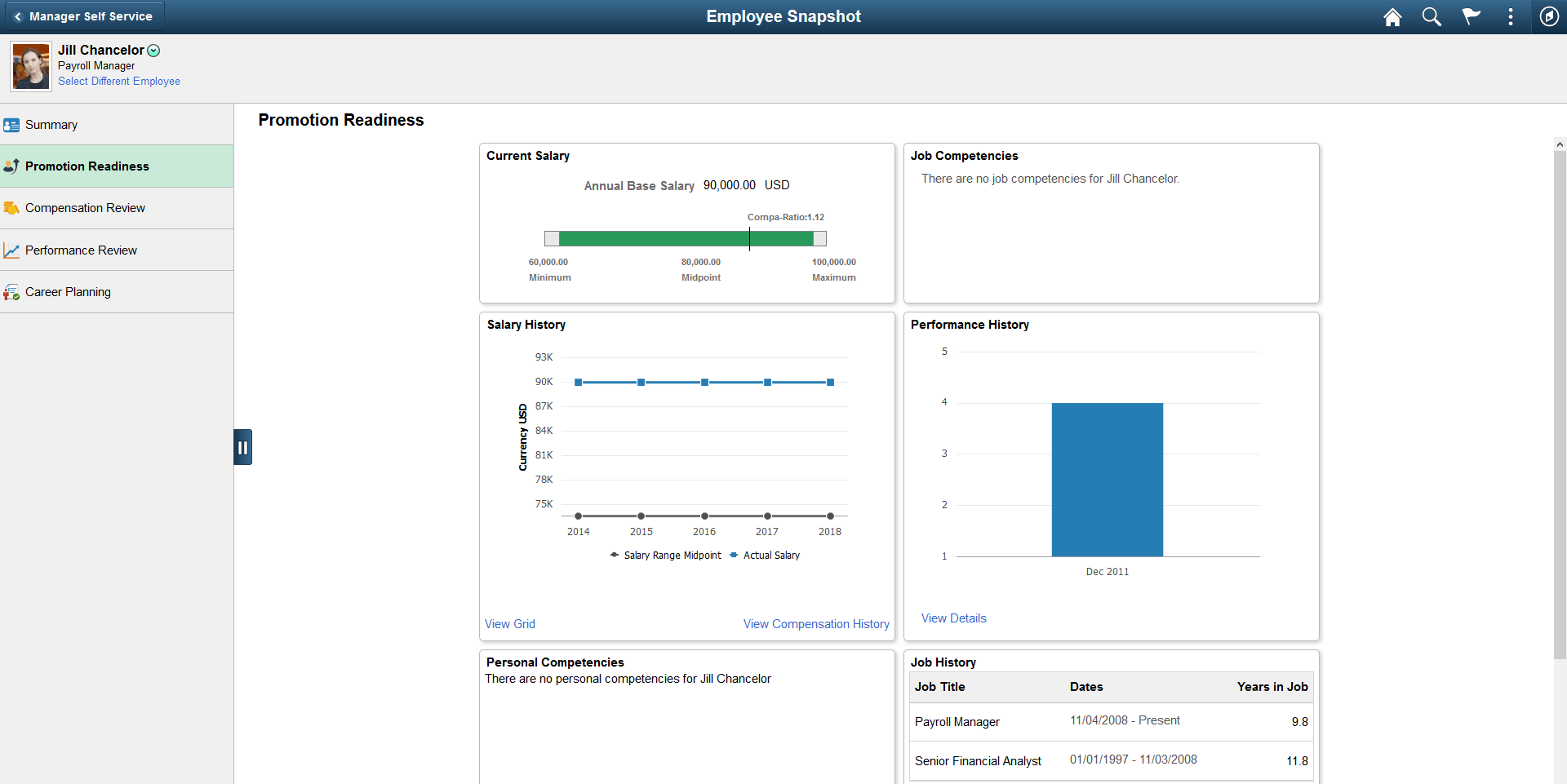Click the Performance Review chart icon
Screen dimensions: 1567x784
tap(11, 250)
